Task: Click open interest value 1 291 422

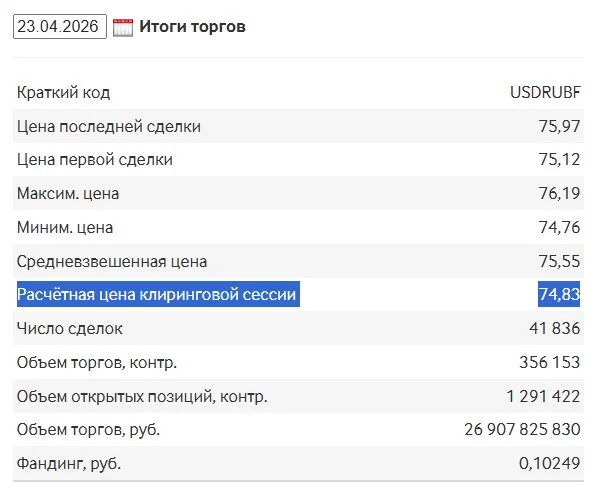Action: point(543,396)
